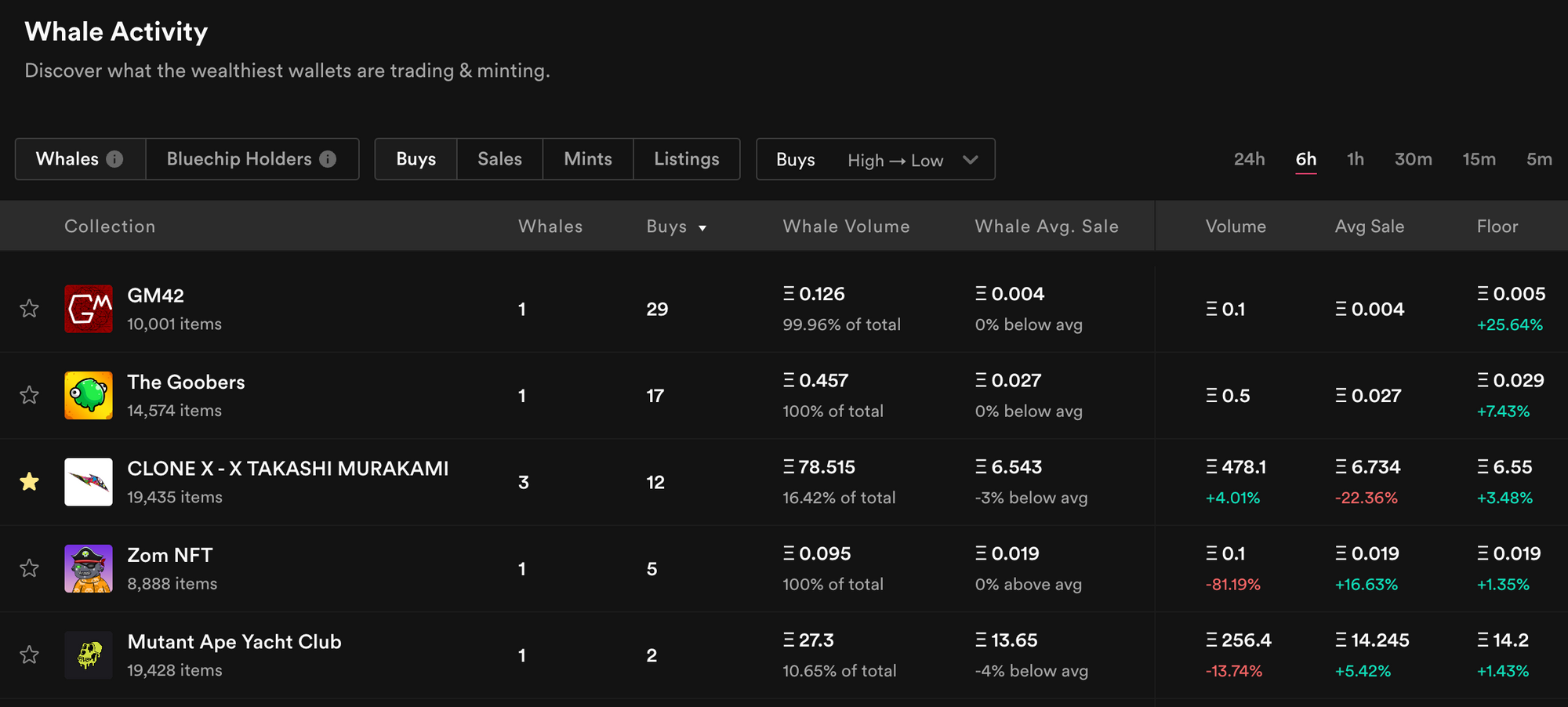The height and width of the screenshot is (707, 1568).
Task: Sort by Volume column header
Action: [1236, 227]
